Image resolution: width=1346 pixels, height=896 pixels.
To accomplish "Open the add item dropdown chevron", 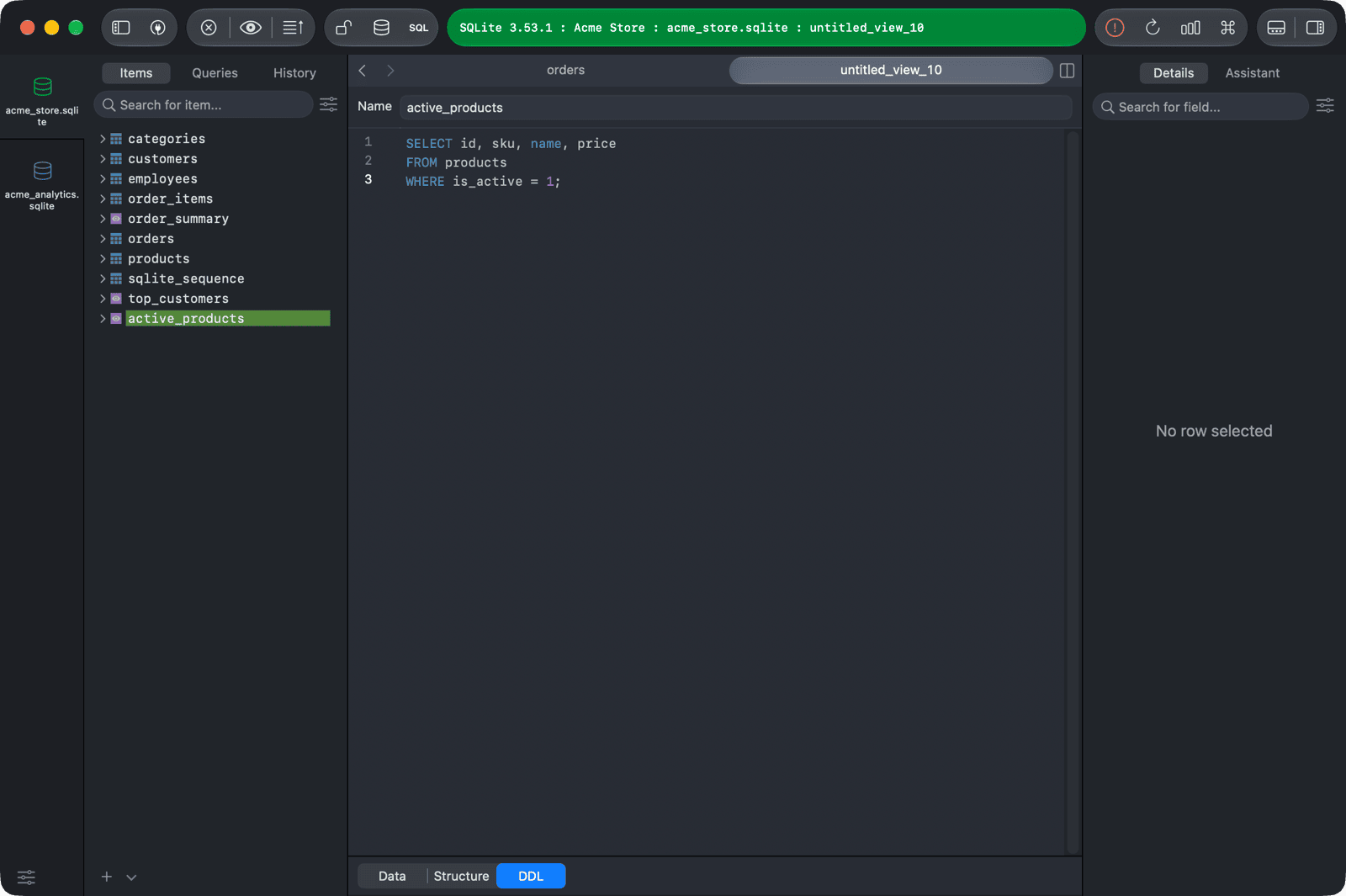I will pos(131,877).
